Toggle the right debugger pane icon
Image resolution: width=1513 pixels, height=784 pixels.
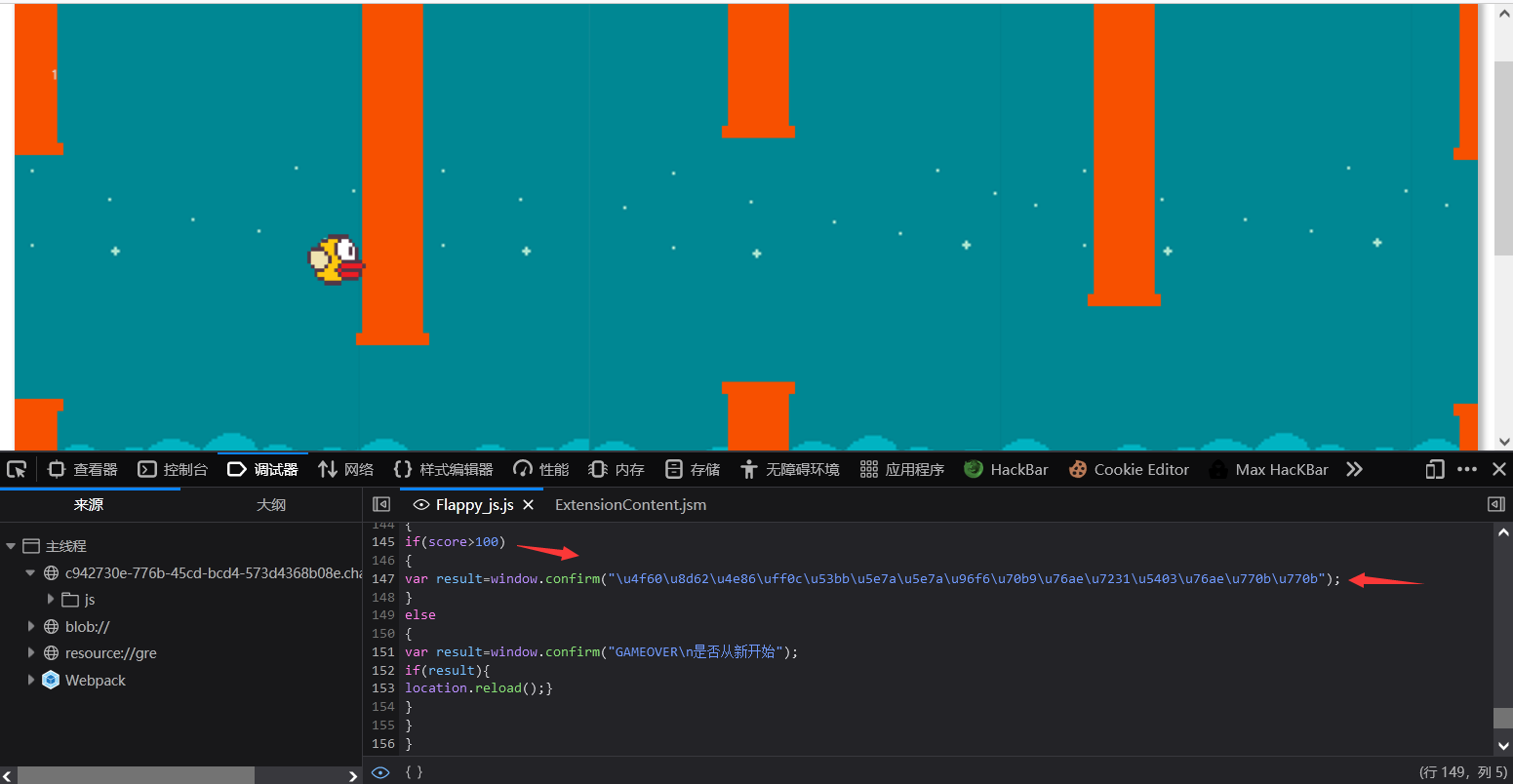coord(1495,504)
